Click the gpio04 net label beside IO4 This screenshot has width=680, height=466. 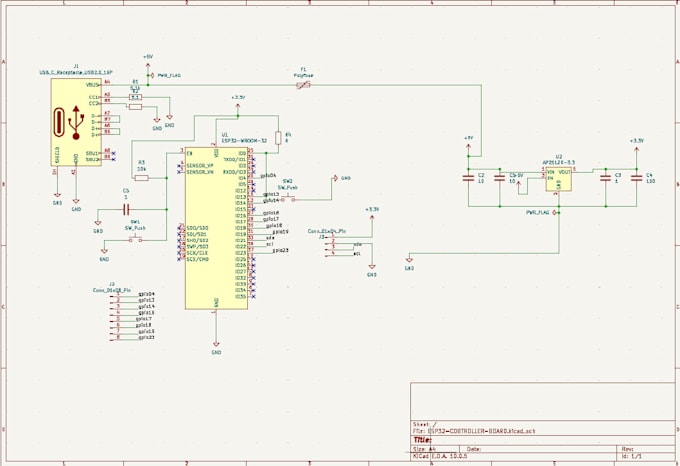pos(268,176)
